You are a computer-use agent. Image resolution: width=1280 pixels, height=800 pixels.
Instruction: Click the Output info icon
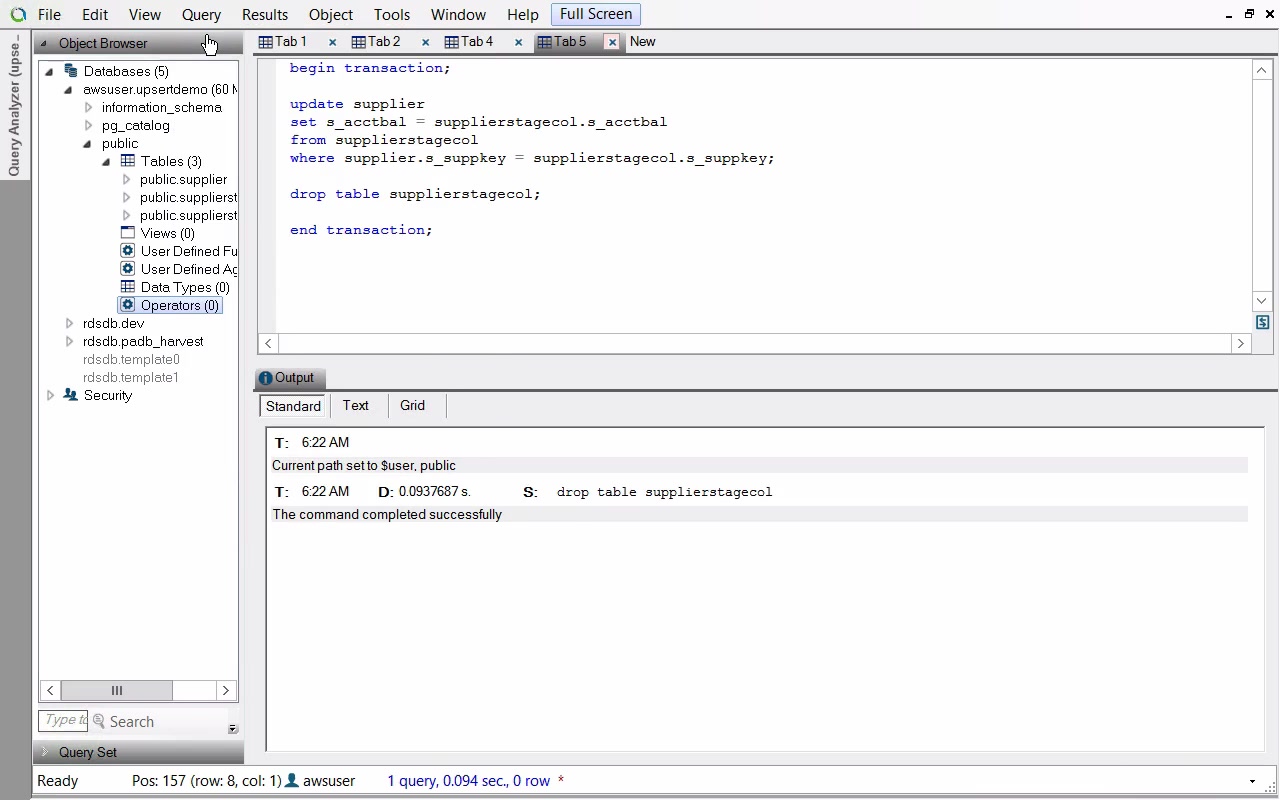pos(266,378)
